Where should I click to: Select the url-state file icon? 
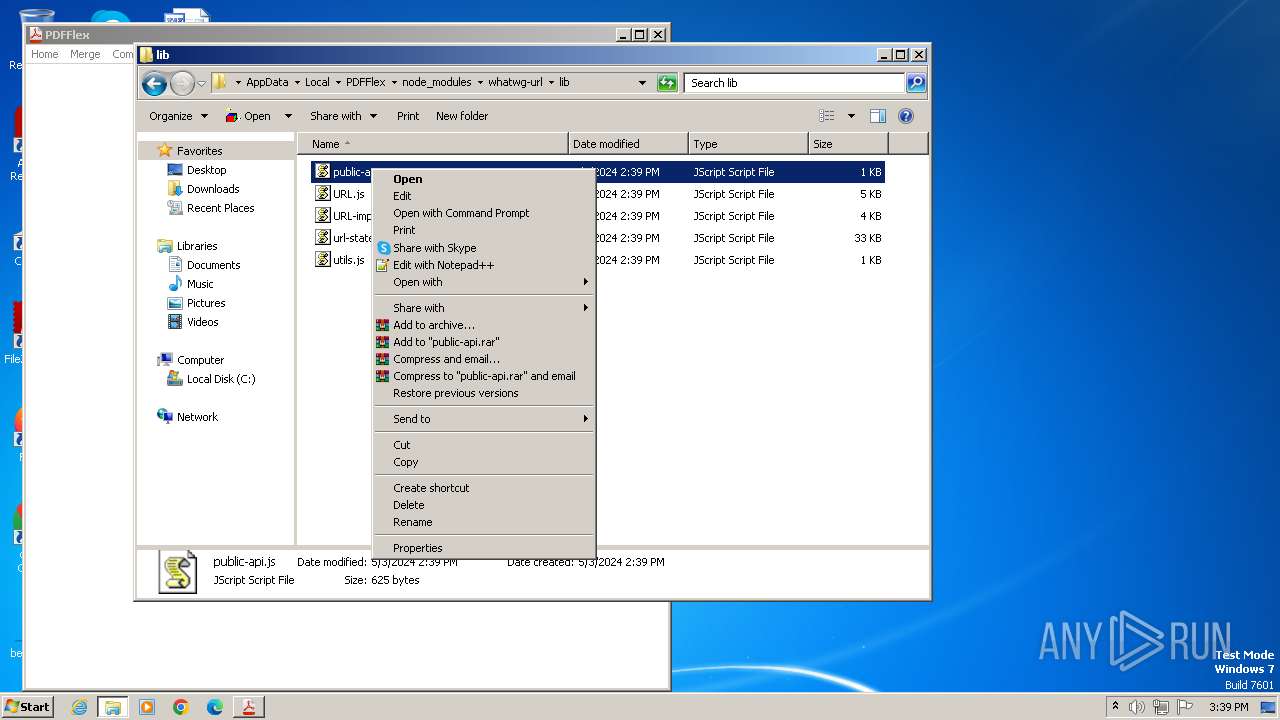pos(323,238)
